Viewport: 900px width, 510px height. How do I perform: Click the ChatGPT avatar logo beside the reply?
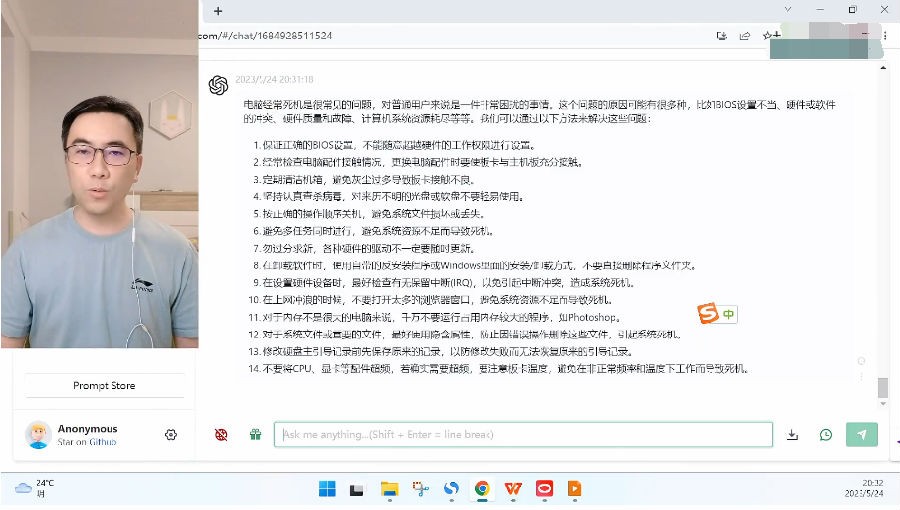(218, 85)
